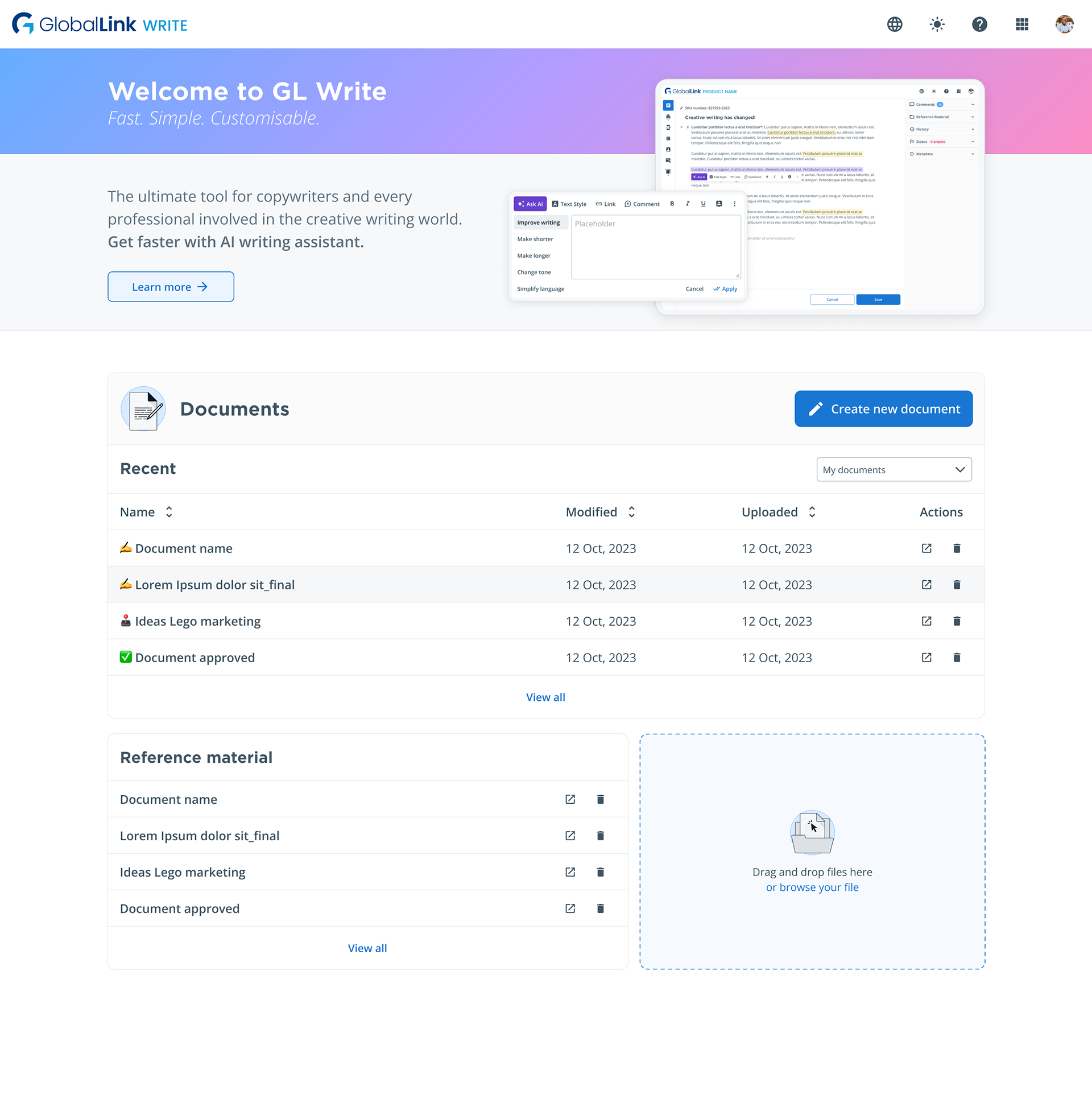Click the Name column header

(137, 512)
